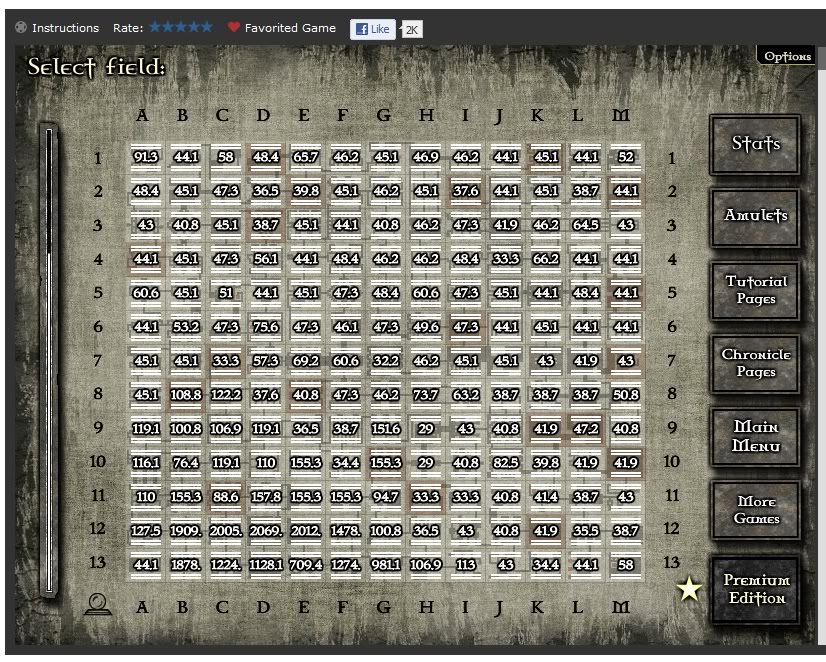Select field B12 showing 1909.

click(x=186, y=531)
